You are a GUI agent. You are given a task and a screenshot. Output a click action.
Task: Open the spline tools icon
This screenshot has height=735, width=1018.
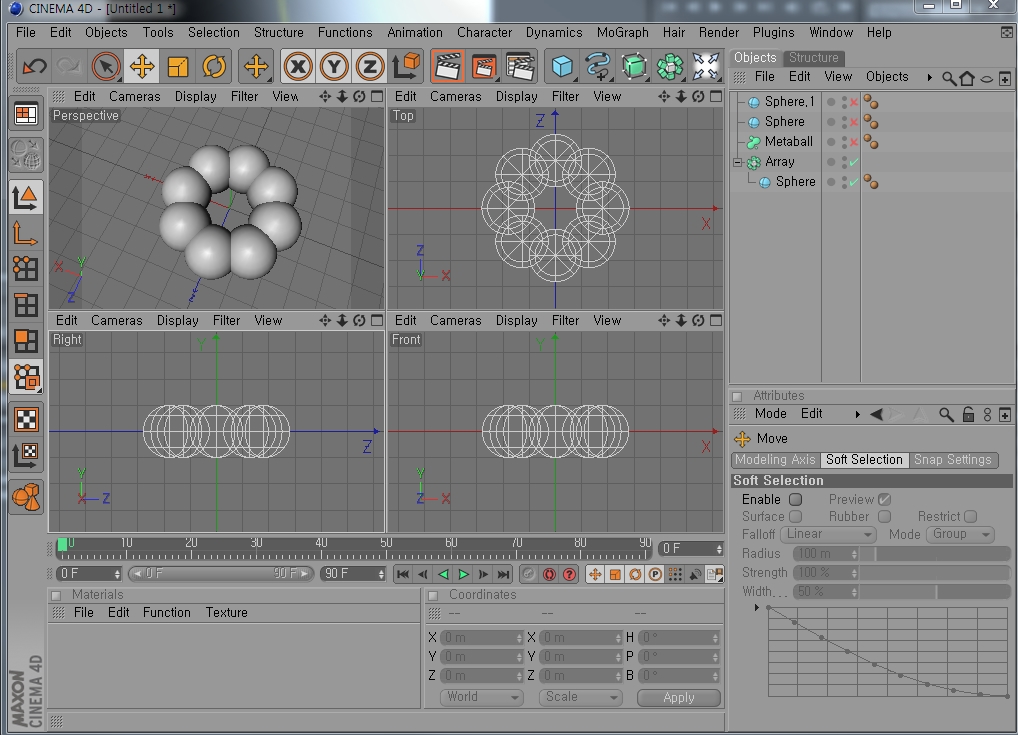[597, 66]
